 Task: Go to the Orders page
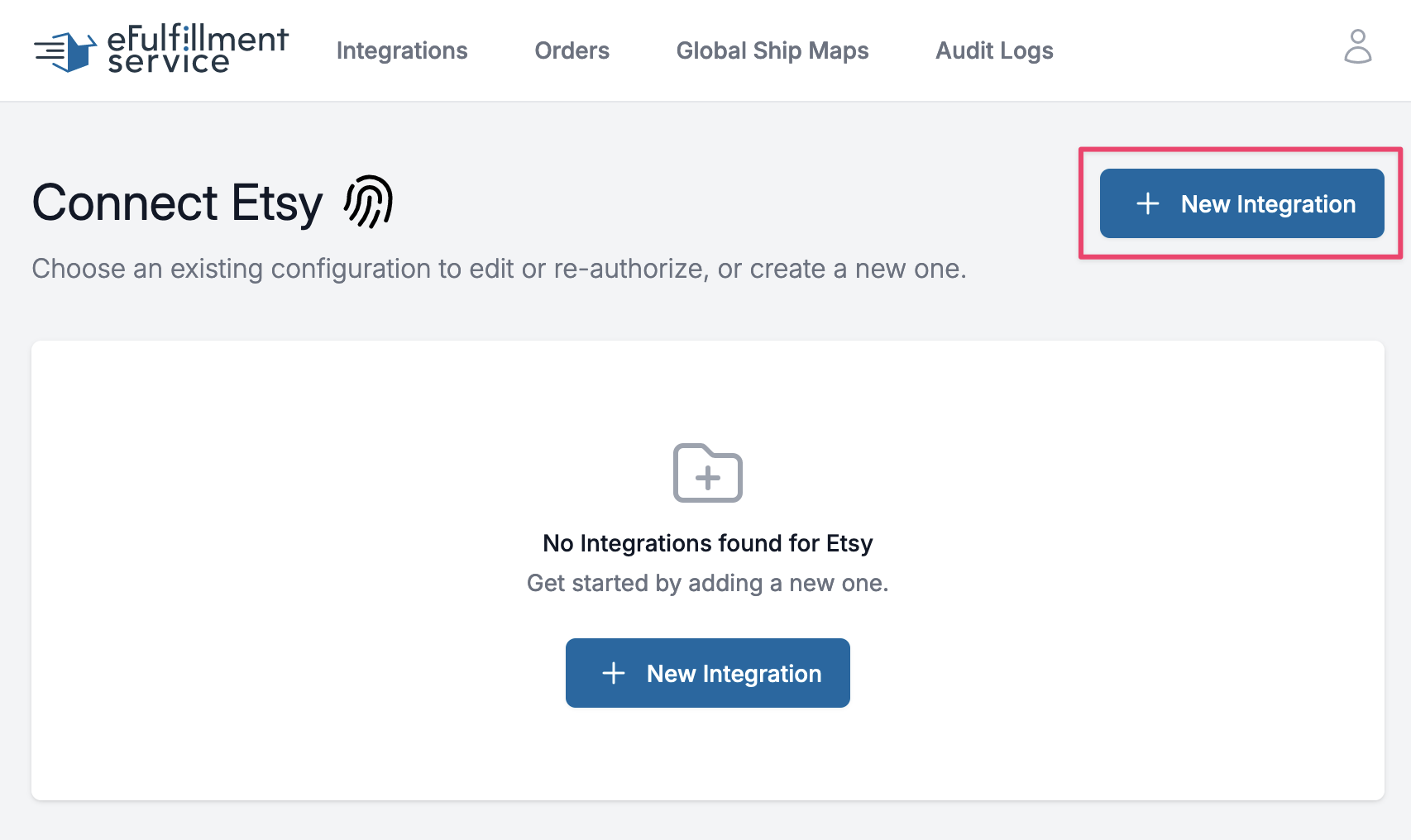pyautogui.click(x=572, y=50)
